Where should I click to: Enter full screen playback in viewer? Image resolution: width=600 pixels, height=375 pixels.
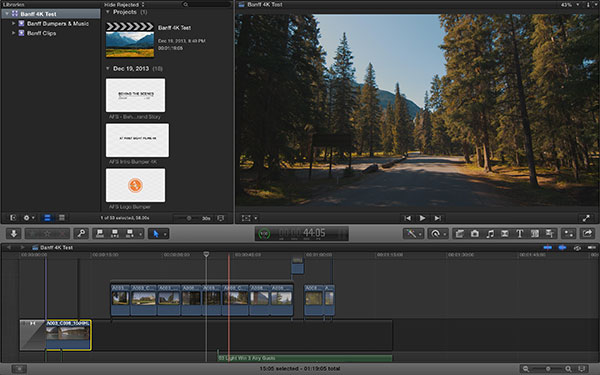[x=586, y=218]
